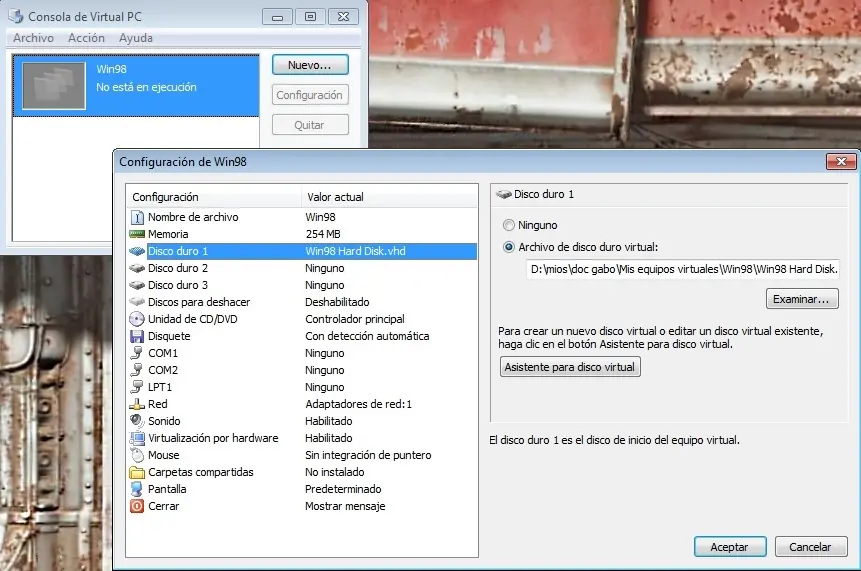The height and width of the screenshot is (571, 861).
Task: Open Asistente para disco virtual
Action: 570,367
